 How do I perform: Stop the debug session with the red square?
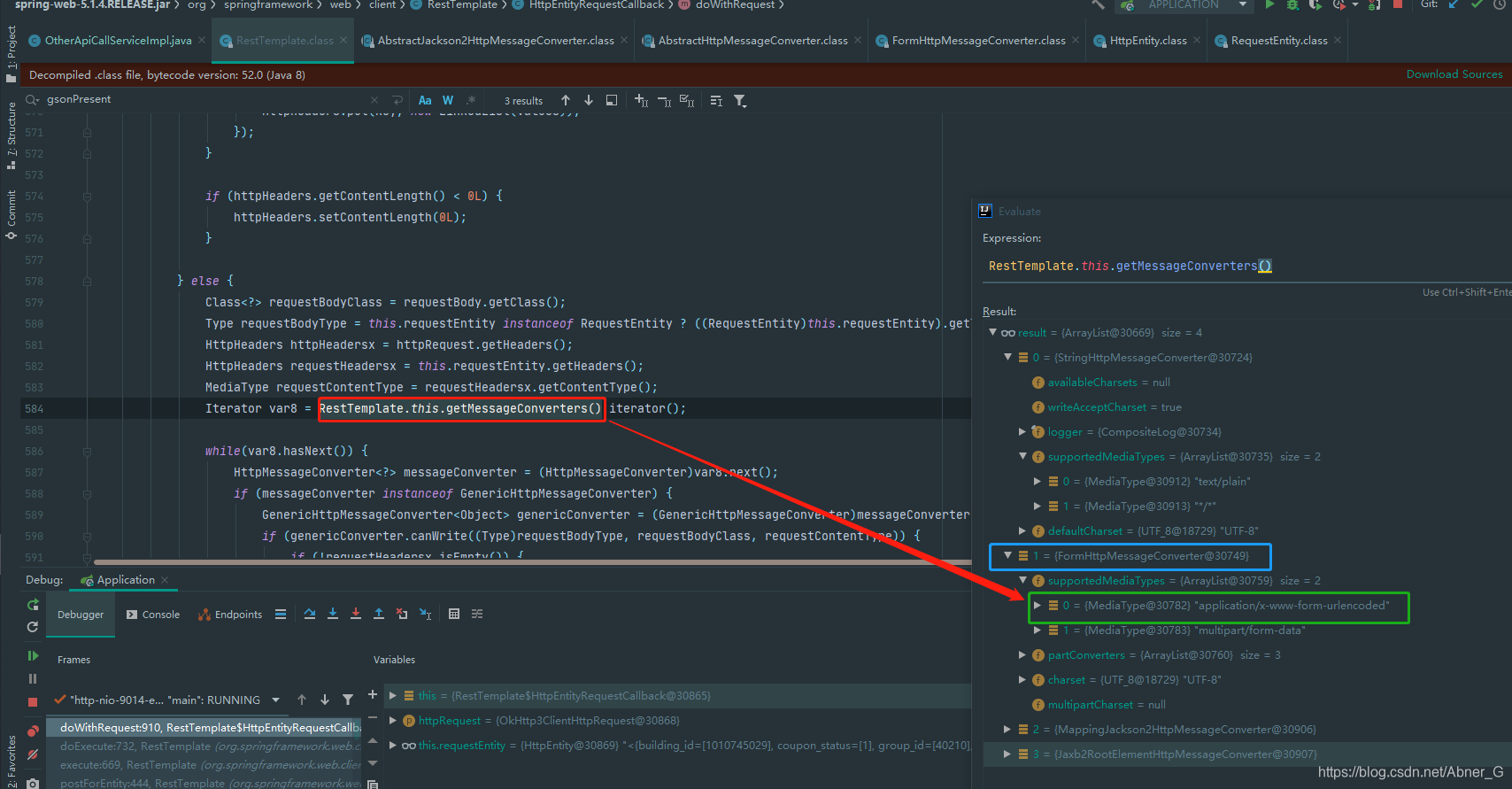pyautogui.click(x=33, y=701)
